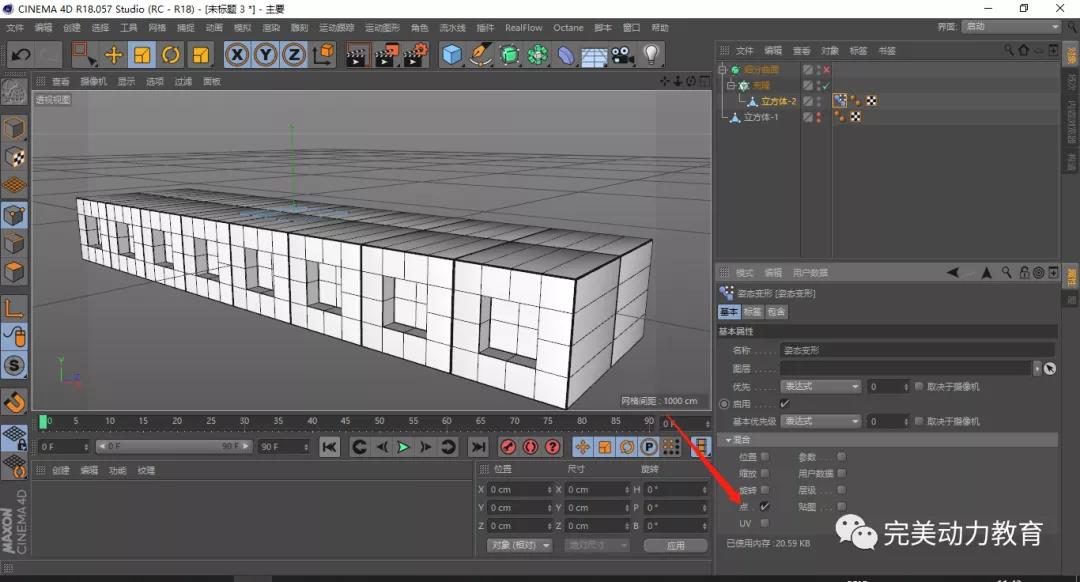The image size is (1080, 582).
Task: Add a cube primitive object
Action: click(453, 55)
